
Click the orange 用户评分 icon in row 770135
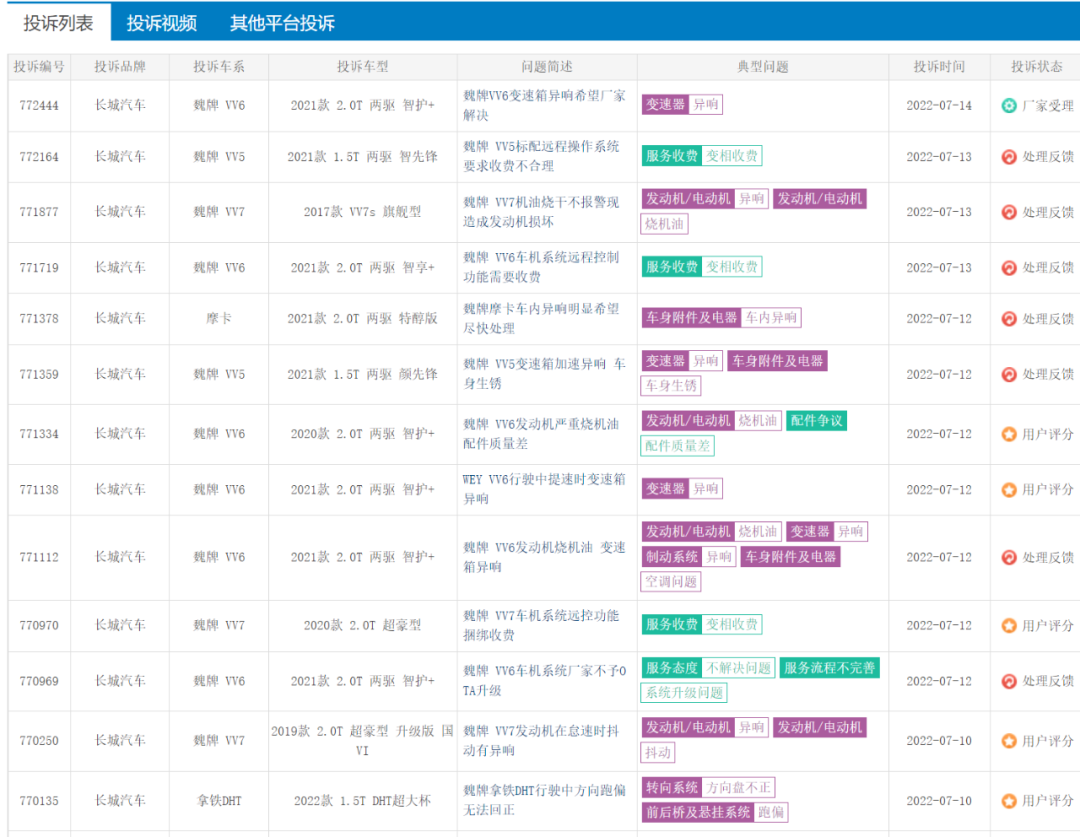pos(1009,801)
